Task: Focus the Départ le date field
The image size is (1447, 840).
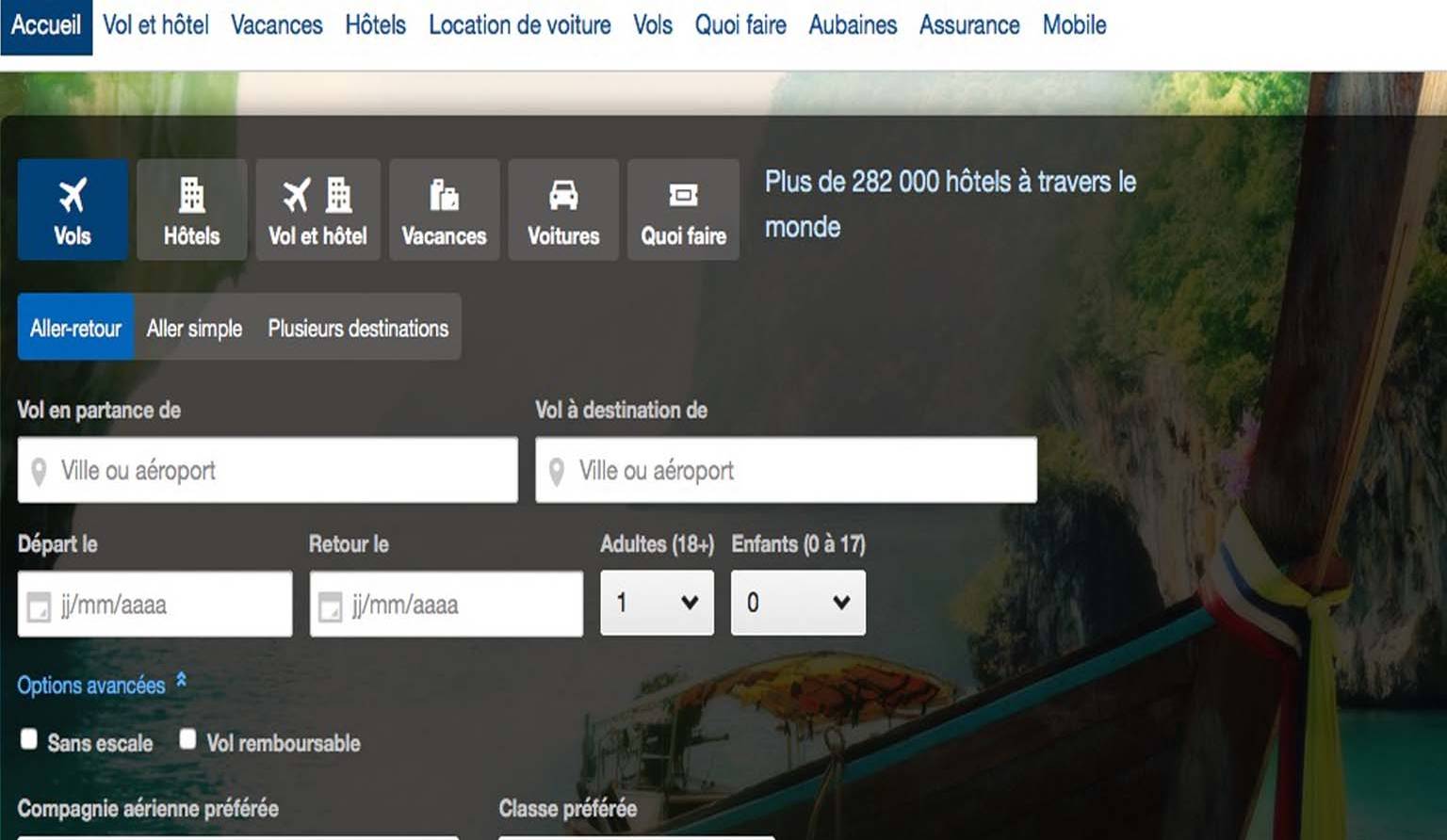Action: 155,604
